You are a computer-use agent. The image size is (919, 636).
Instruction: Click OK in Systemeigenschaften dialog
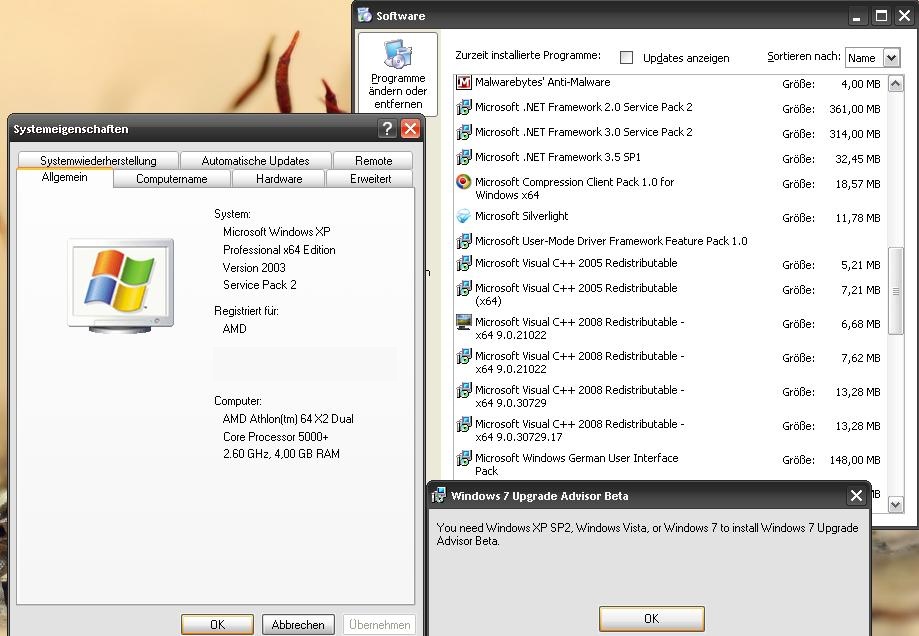[x=217, y=624]
